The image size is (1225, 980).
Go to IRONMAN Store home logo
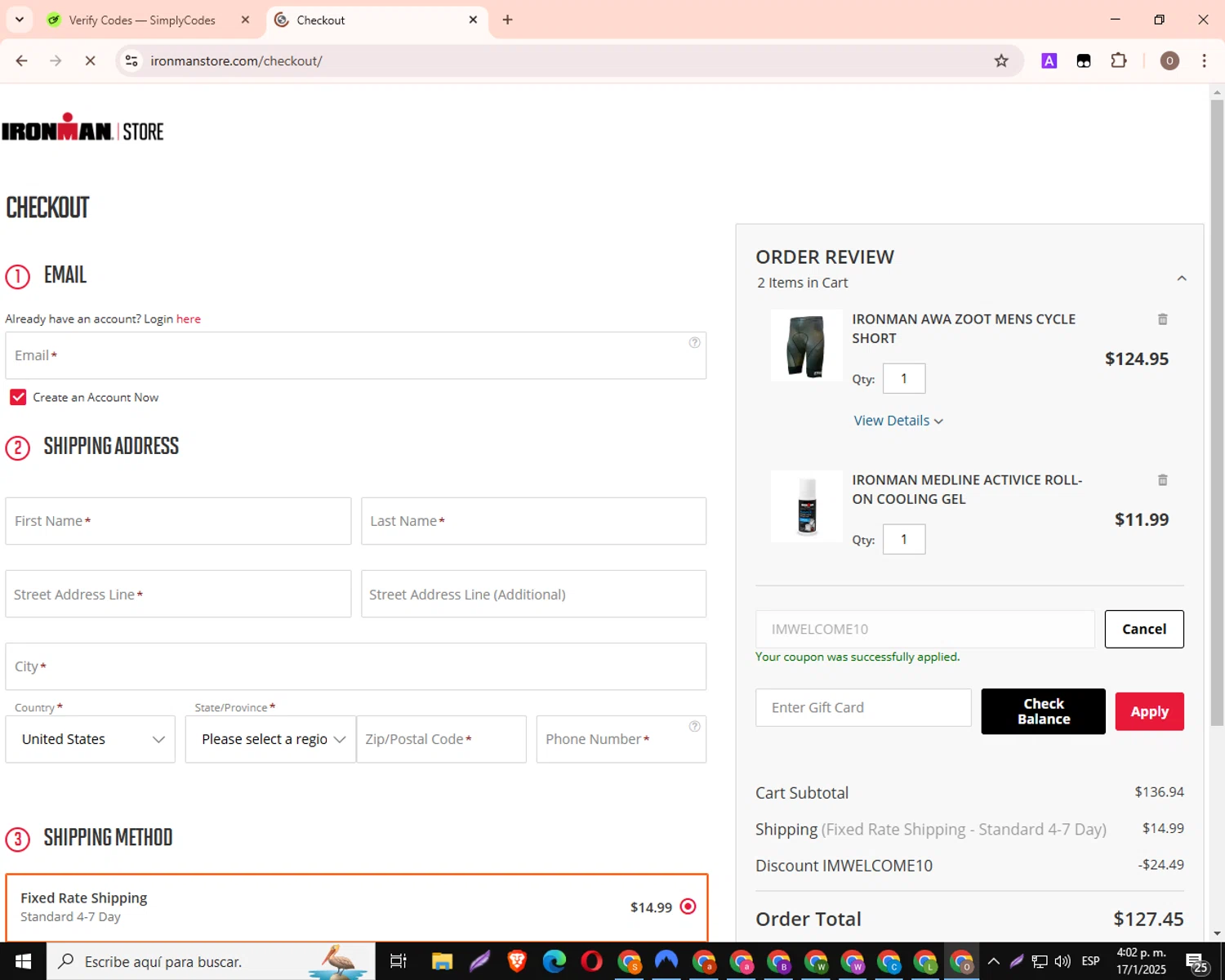(x=82, y=128)
